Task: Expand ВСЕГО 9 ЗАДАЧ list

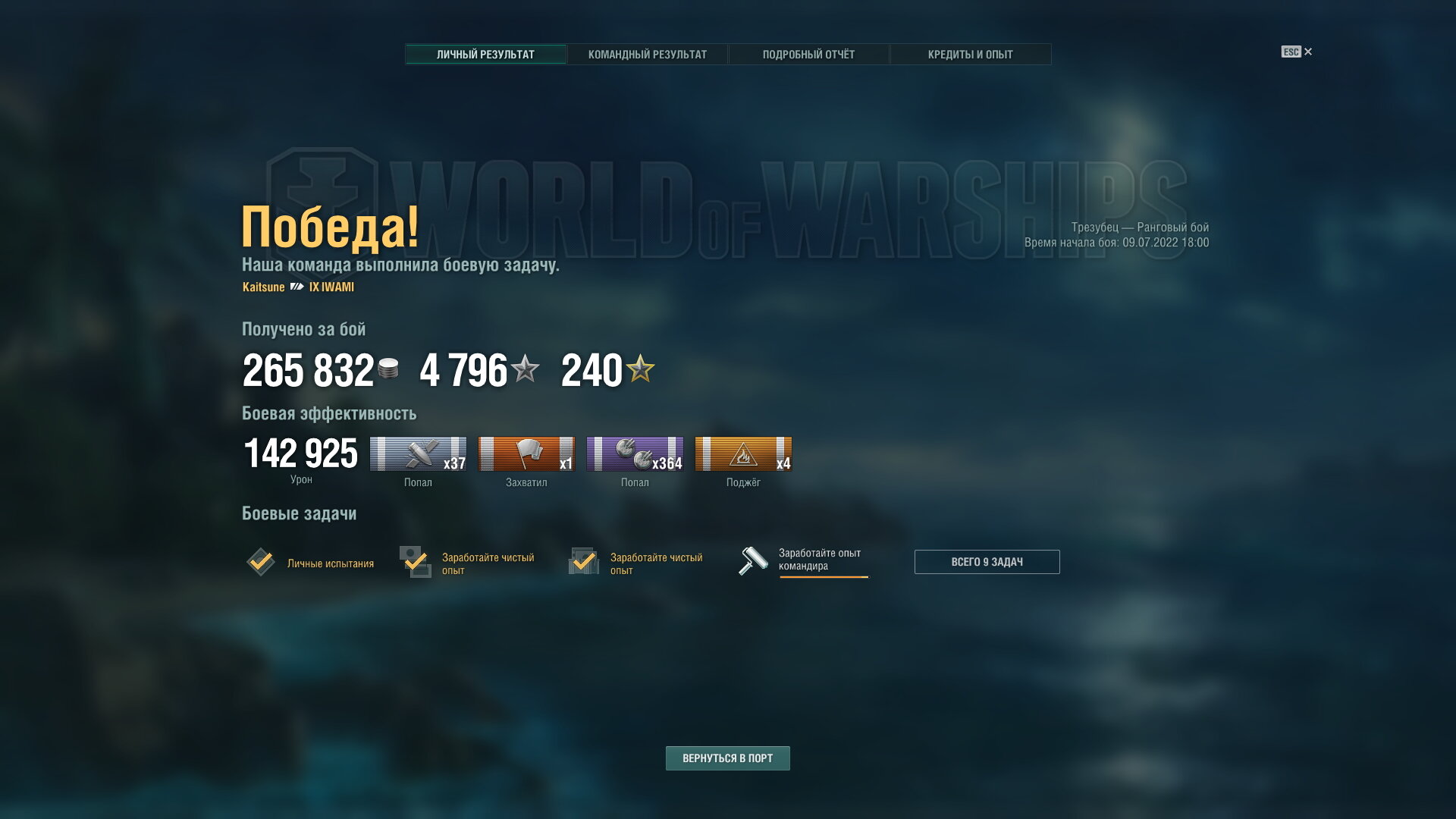Action: (x=987, y=562)
